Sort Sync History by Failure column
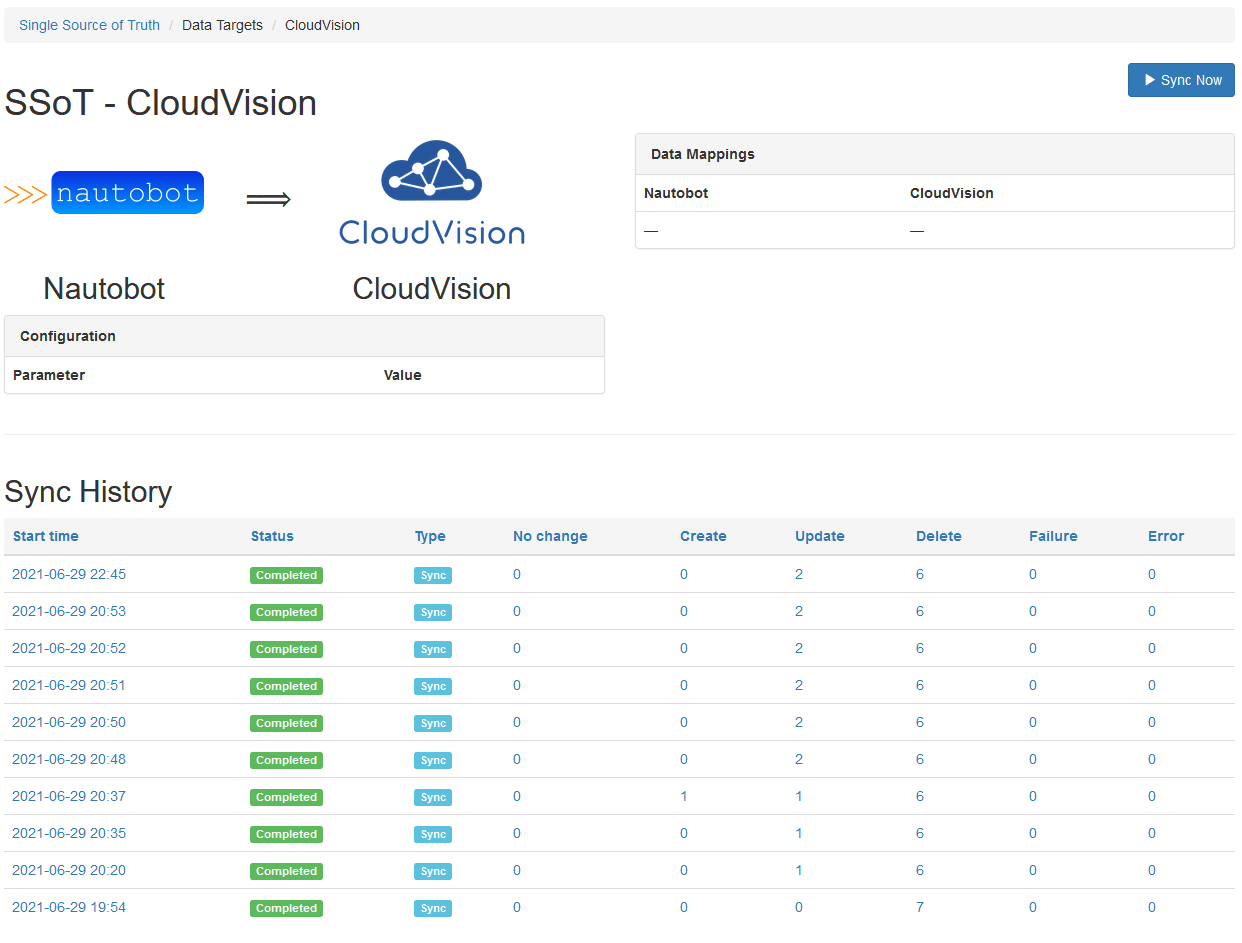The height and width of the screenshot is (943, 1242). pos(1053,536)
